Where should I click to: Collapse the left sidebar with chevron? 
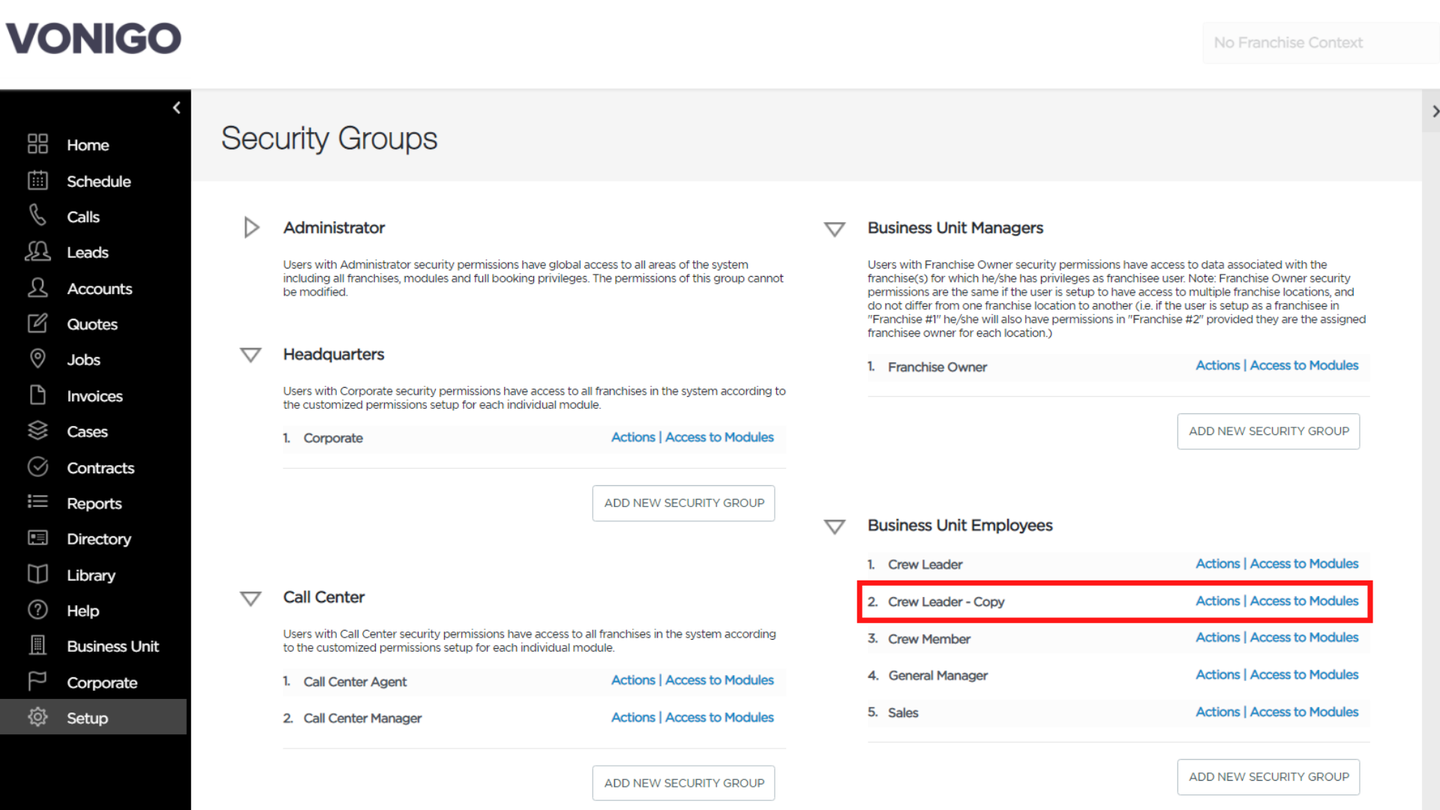tap(176, 108)
